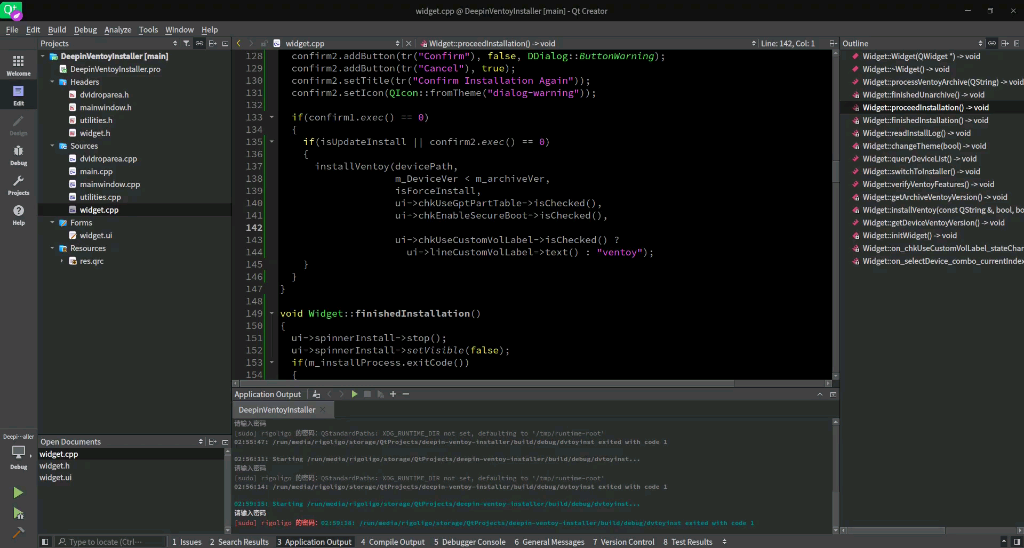Image resolution: width=1024 pixels, height=548 pixels.
Task: Expand the res.qrc resource node
Action: pyautogui.click(x=62, y=261)
